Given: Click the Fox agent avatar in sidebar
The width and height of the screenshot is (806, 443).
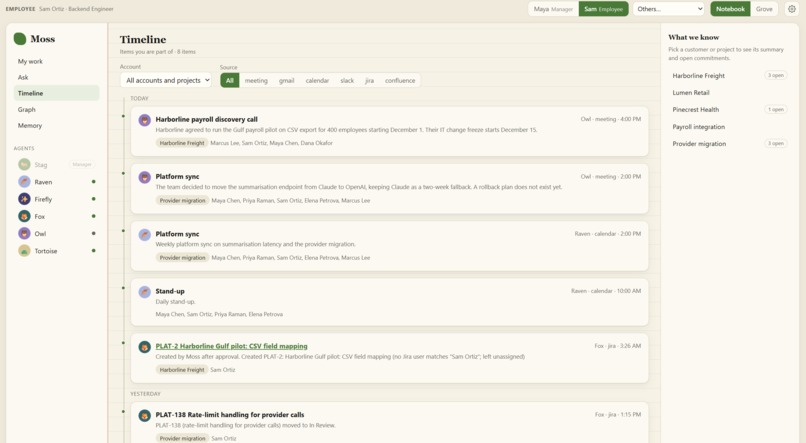Looking at the screenshot, I should coord(24,216).
